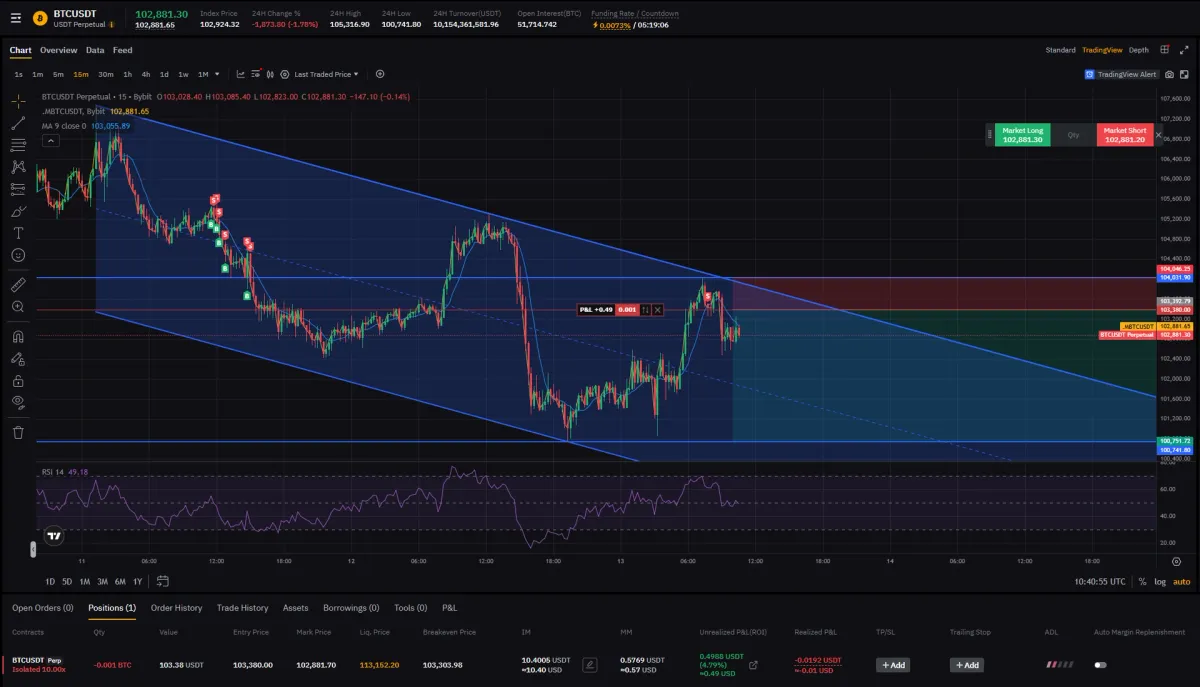The image size is (1200, 687).
Task: Open the pattern drawing tools
Action: (18, 167)
